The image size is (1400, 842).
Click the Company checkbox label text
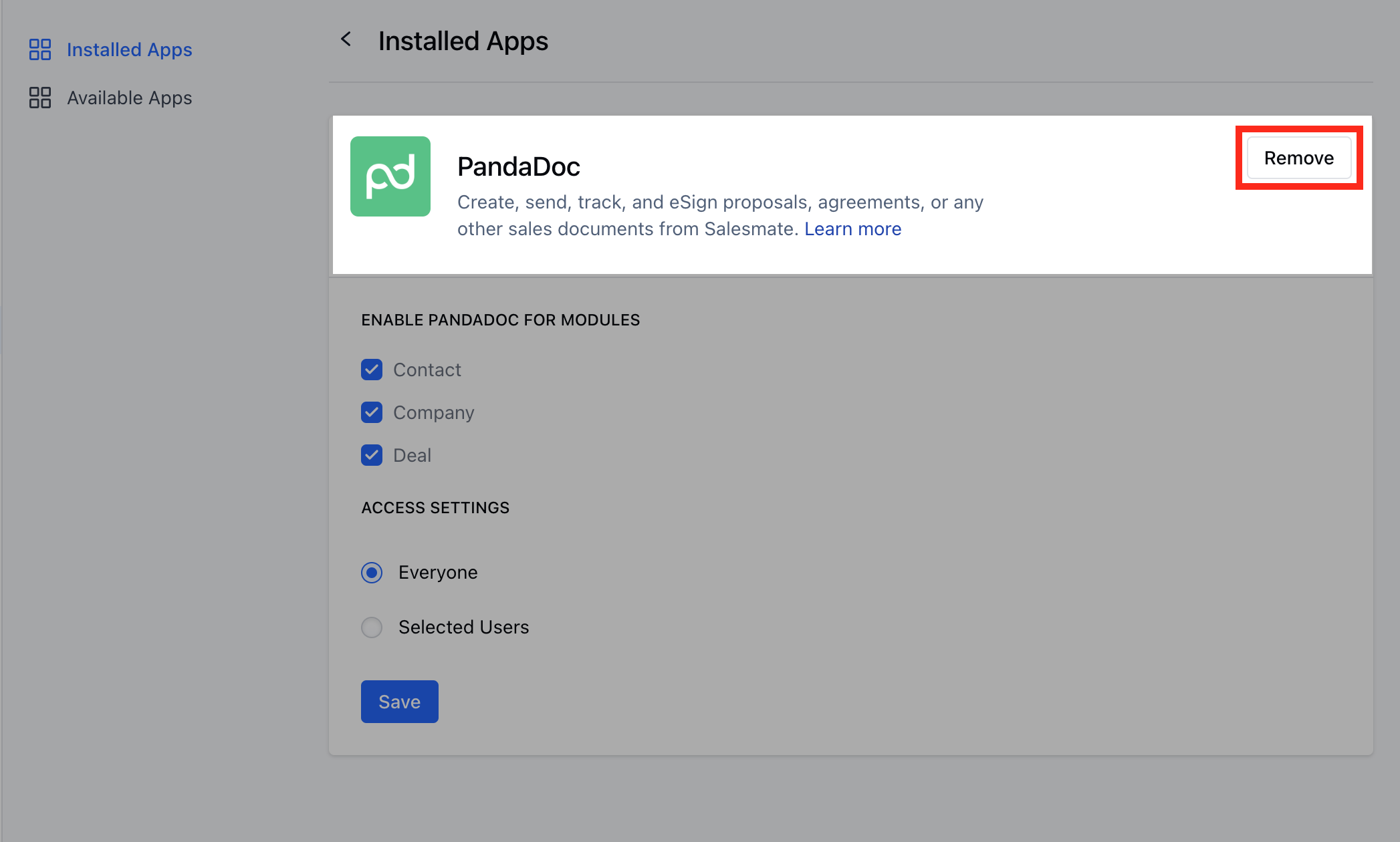point(434,413)
